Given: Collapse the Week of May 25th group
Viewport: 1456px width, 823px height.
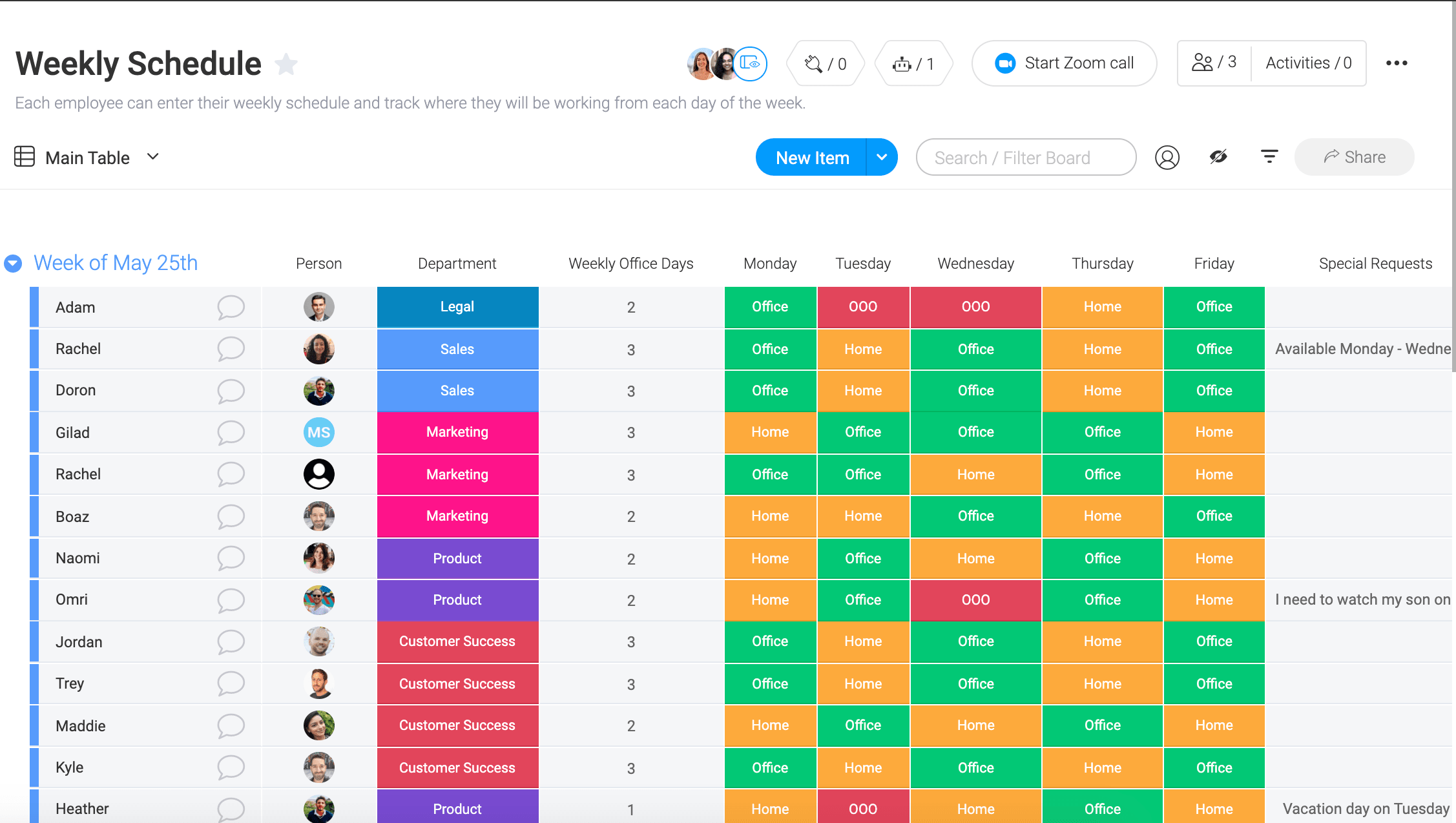Looking at the screenshot, I should point(13,264).
